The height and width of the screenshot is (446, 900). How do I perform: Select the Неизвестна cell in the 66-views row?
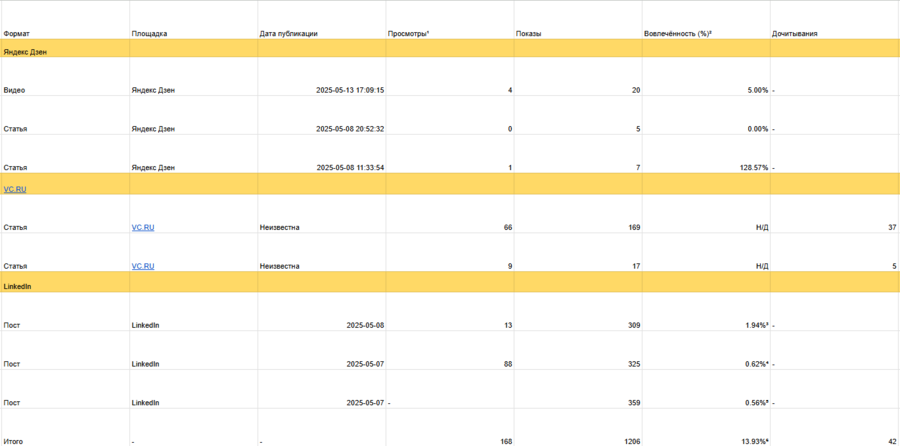pyautogui.click(x=321, y=214)
